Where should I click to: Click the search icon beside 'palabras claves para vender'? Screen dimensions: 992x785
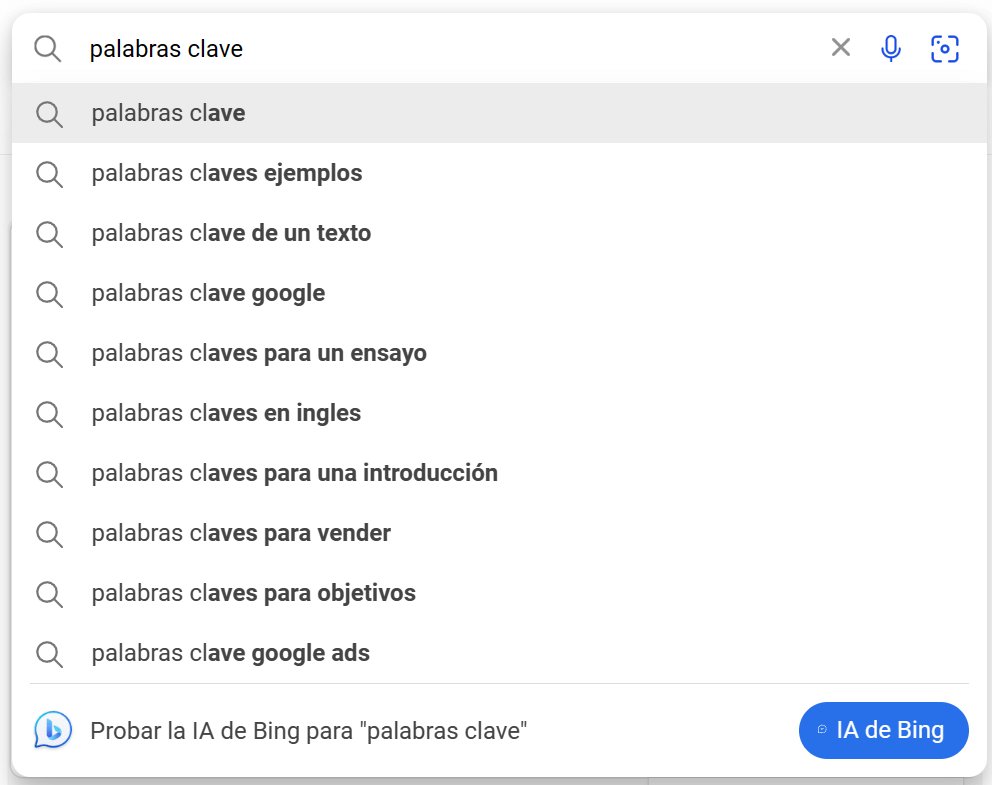(x=49, y=534)
